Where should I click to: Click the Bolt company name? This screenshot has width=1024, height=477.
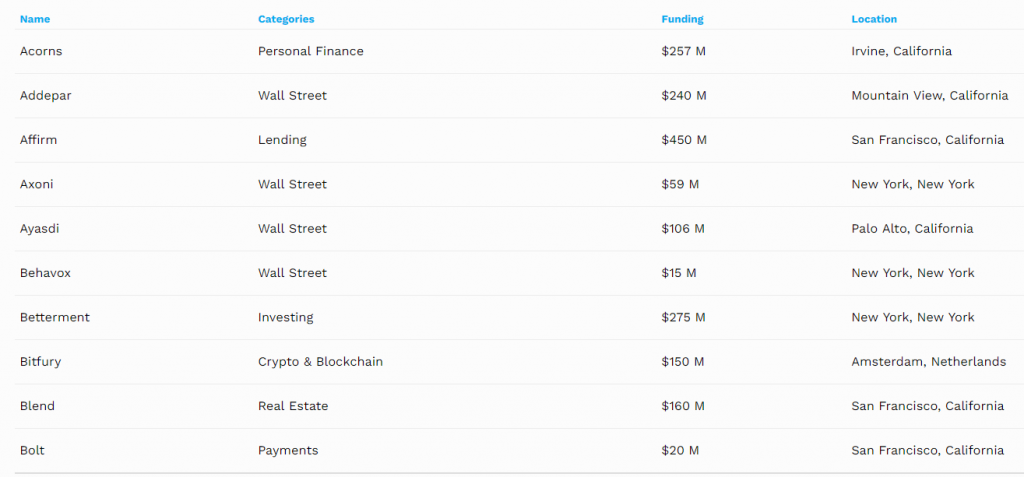click(x=32, y=450)
